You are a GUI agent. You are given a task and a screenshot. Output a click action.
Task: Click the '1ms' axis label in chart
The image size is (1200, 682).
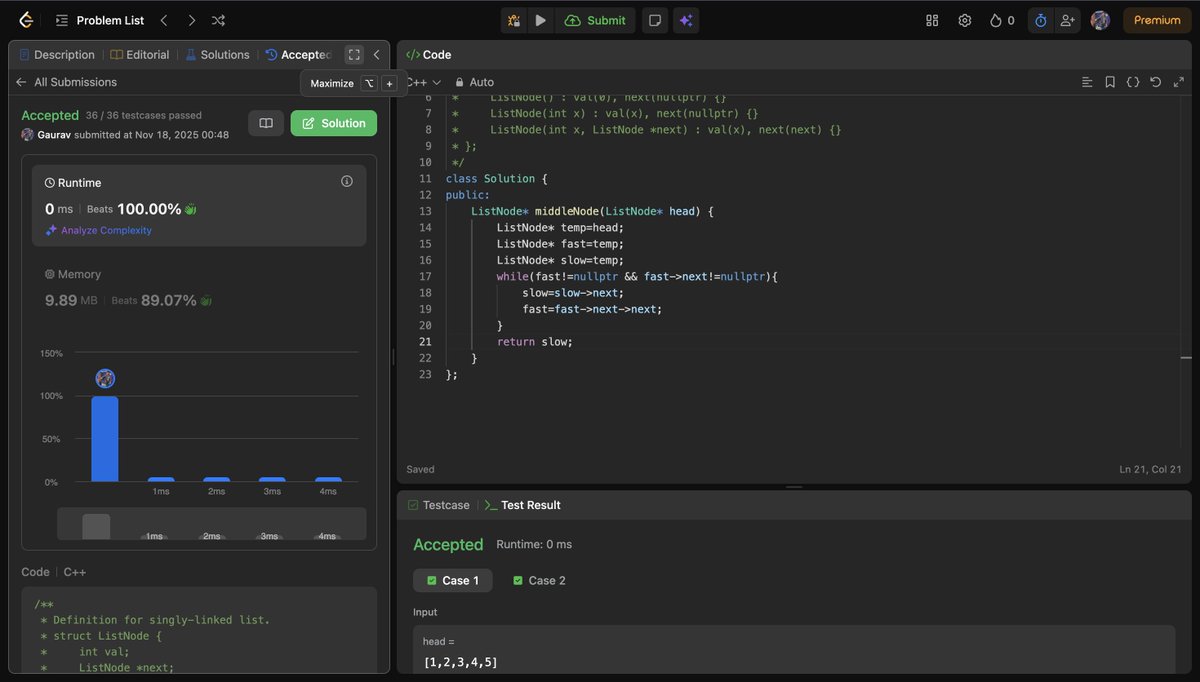(x=160, y=492)
